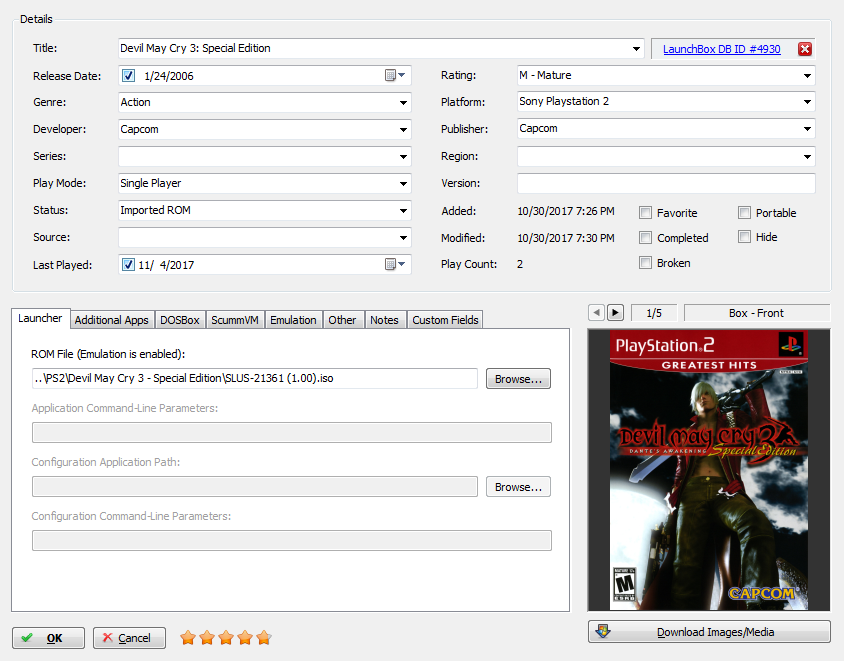
Task: Click the Application Command-Line Parameters field
Action: [x=292, y=432]
